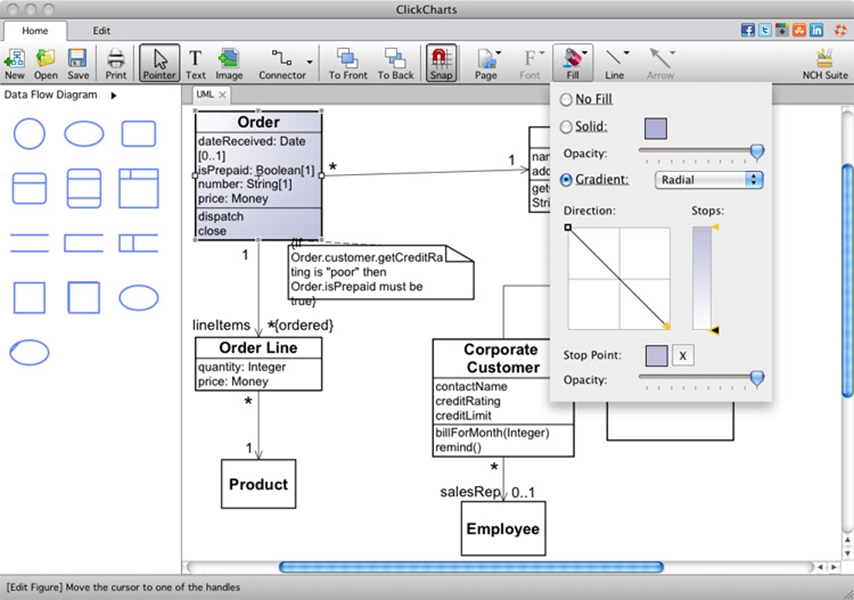Select the Corporate Customer class title
This screenshot has height=600, width=854.
coord(501,358)
